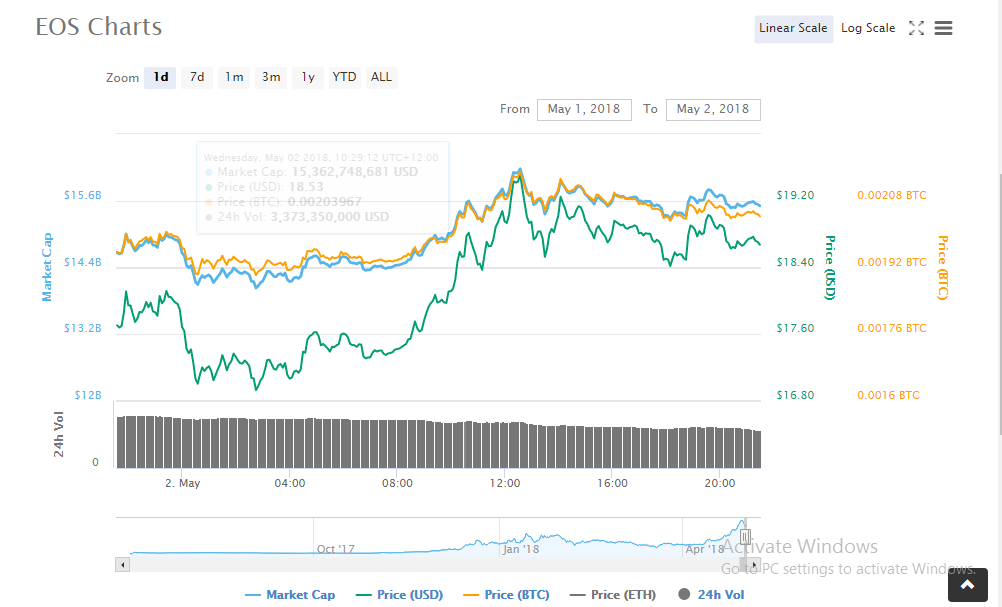The height and width of the screenshot is (607, 1002).
Task: Toggle fullscreen chart view icon
Action: coord(916,28)
